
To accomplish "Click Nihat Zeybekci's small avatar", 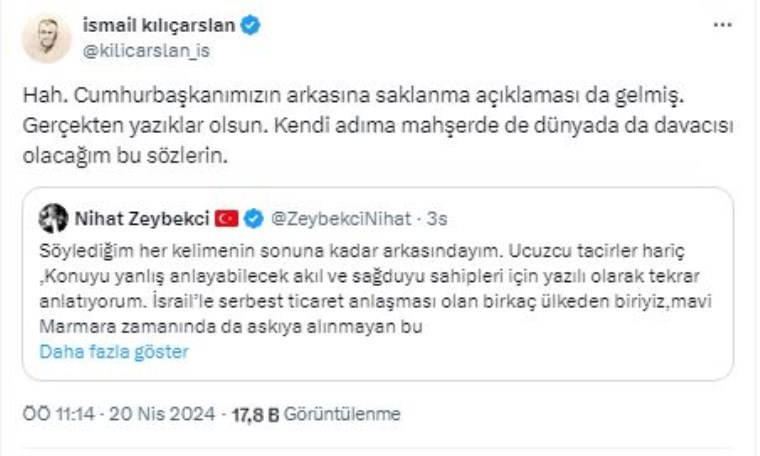I will 52,218.
